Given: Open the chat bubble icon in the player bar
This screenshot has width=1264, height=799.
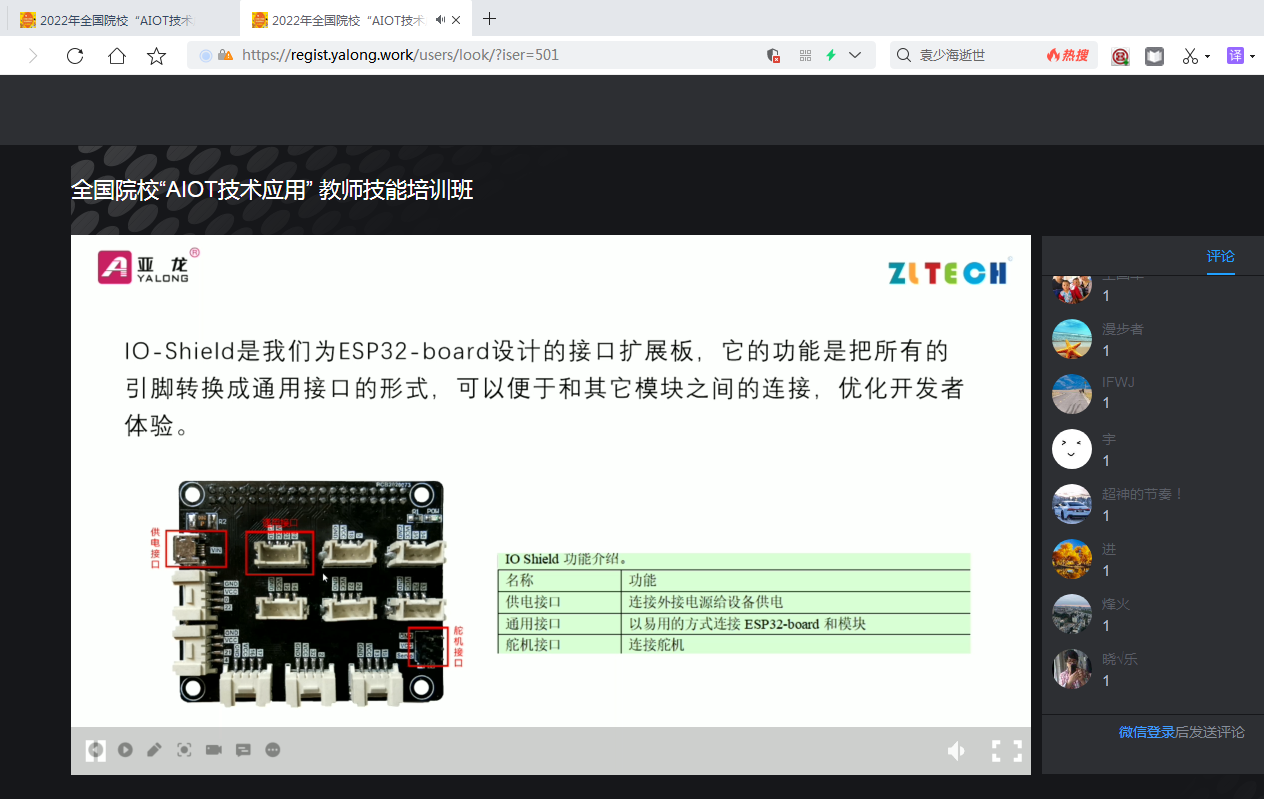Looking at the screenshot, I should point(243,750).
